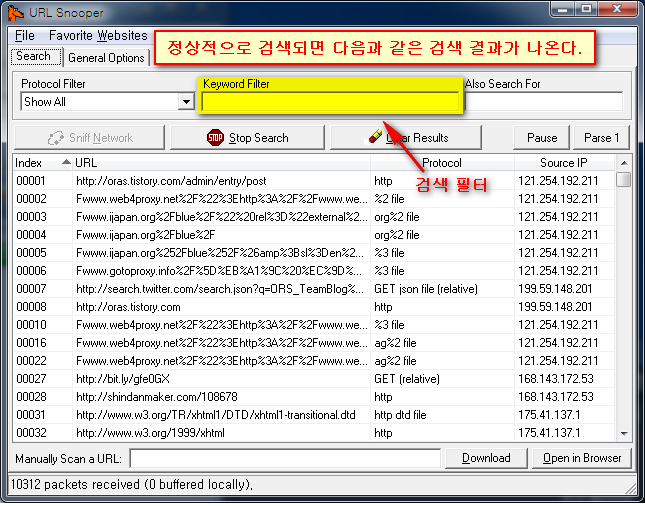Sort by the Protocol column header

pos(442,163)
